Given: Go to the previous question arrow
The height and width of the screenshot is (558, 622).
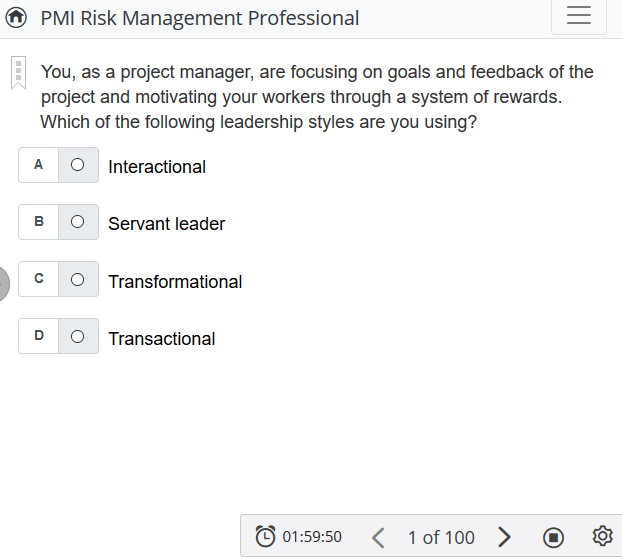Looking at the screenshot, I should click(x=378, y=538).
